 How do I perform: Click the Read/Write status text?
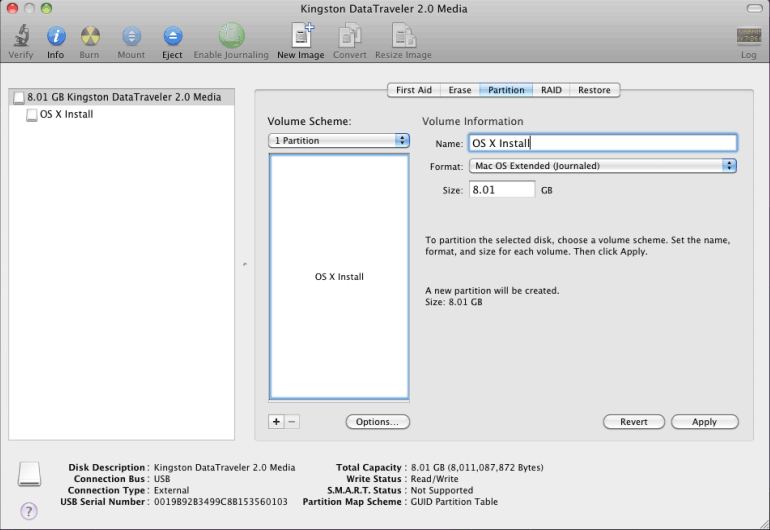(x=434, y=478)
